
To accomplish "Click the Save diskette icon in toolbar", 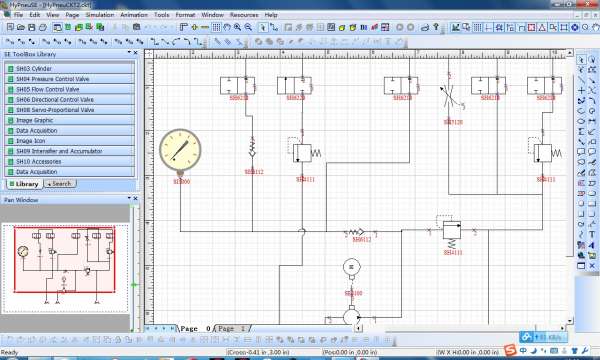I will tap(31, 27).
